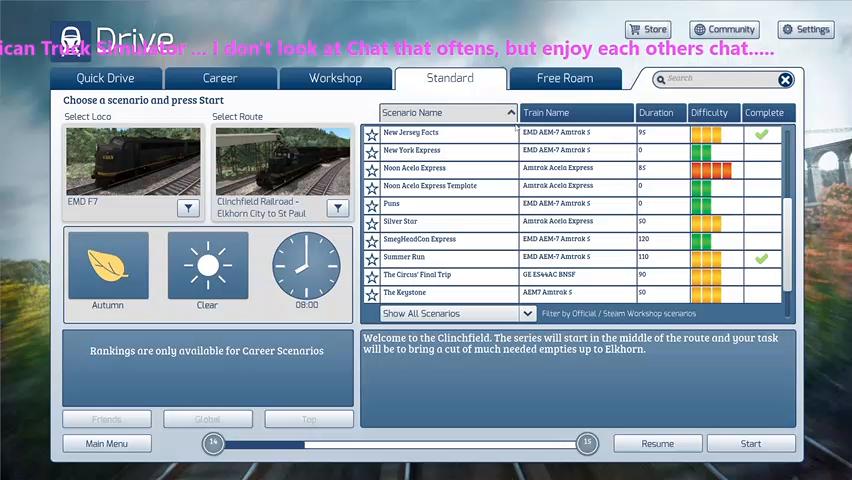
Task: Open the Settings gear button
Action: click(806, 29)
